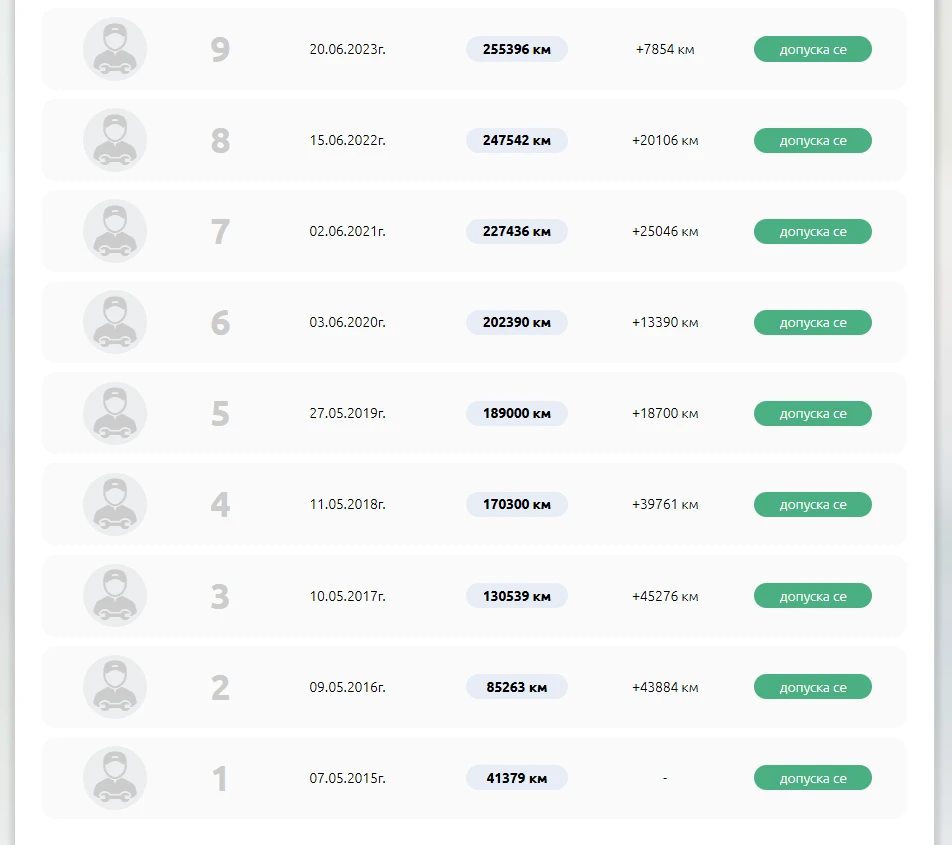Viewport: 952px width, 845px height.
Task: Click the green status button for 15.06.2022
Action: (812, 140)
